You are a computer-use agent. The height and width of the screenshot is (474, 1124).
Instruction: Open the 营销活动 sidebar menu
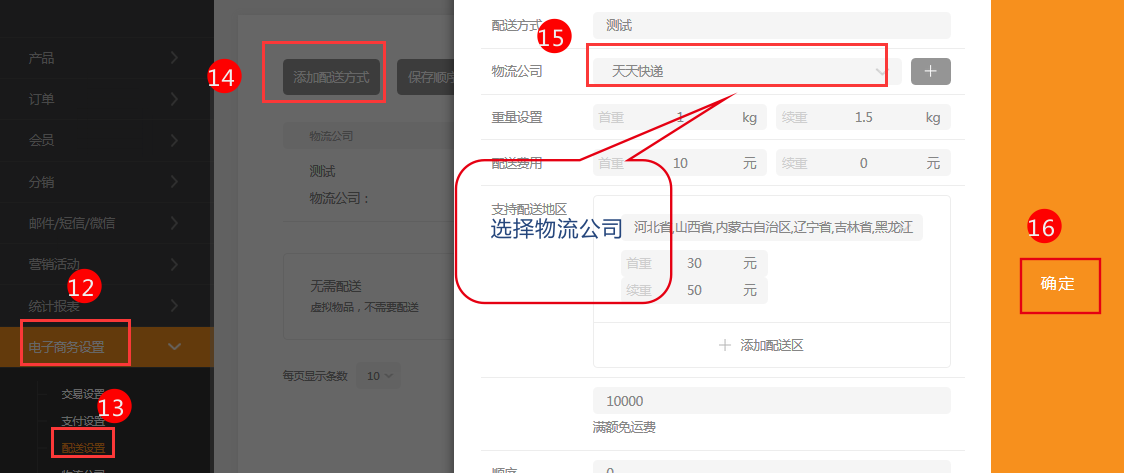[106, 264]
